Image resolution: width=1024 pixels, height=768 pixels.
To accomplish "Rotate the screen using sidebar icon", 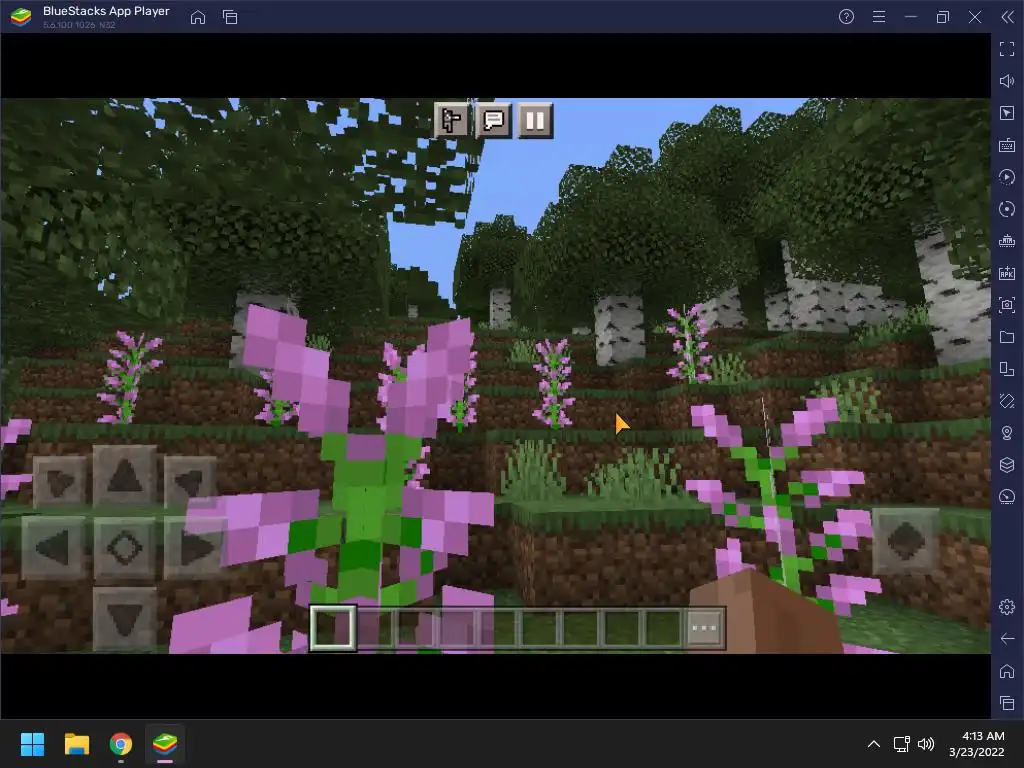I will [1007, 401].
